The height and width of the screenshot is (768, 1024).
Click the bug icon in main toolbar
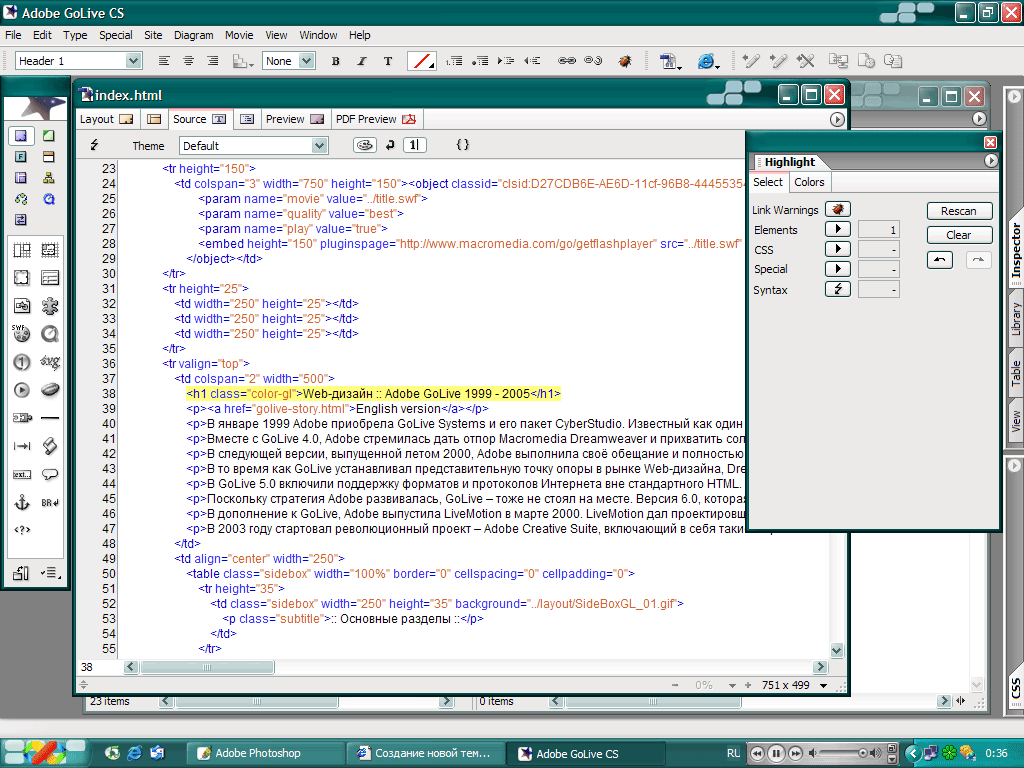tap(625, 61)
